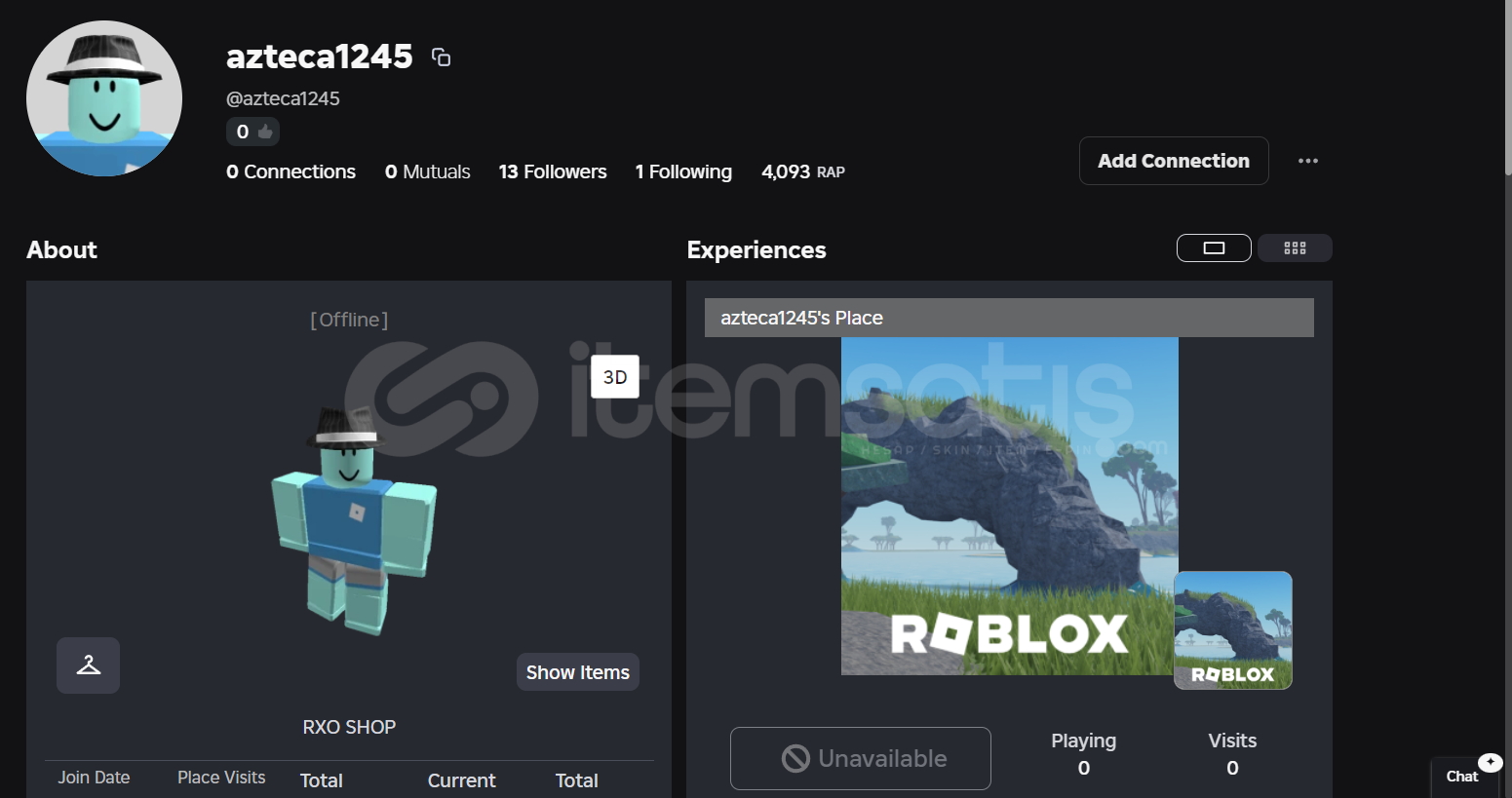Open the 4,093 RAP value
1512x798 pixels.
point(803,172)
